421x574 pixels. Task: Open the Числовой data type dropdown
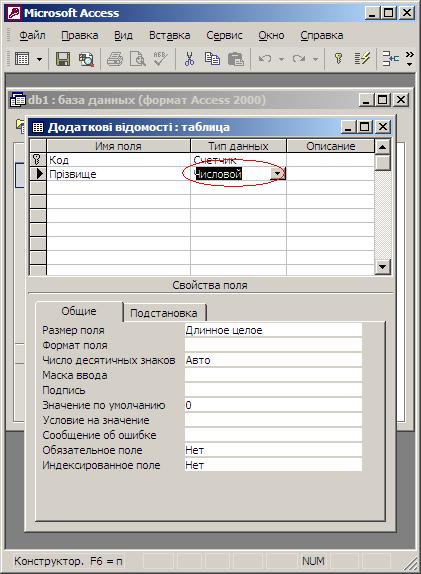coord(277,174)
